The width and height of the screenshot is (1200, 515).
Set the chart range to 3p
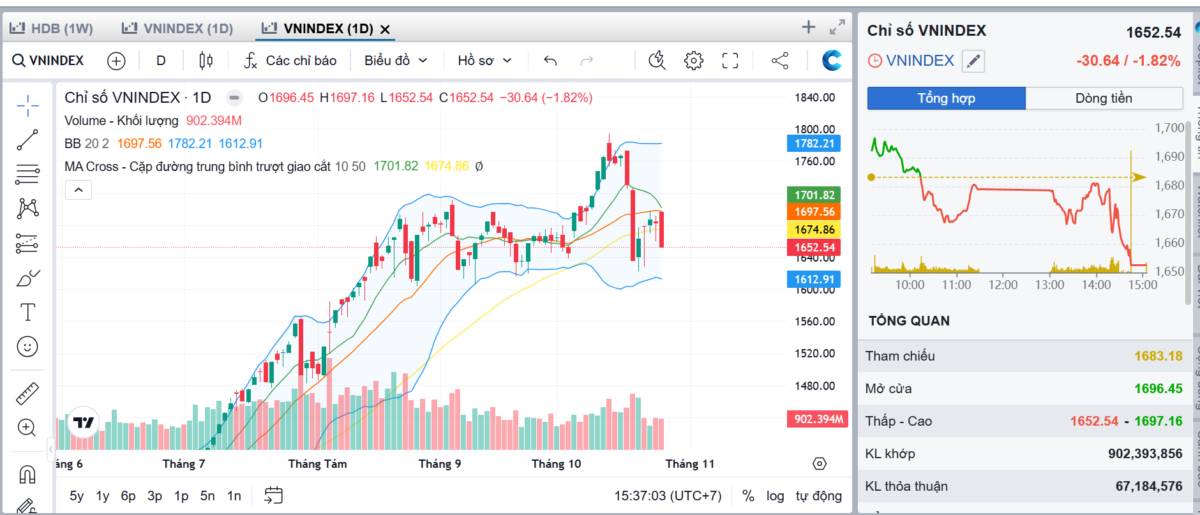tap(154, 495)
